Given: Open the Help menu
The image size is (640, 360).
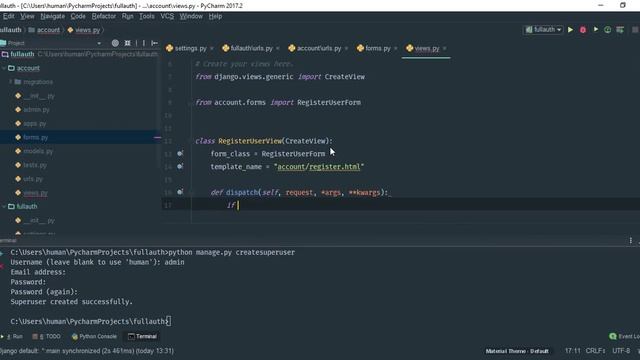Looking at the screenshot, I should coord(215,16).
